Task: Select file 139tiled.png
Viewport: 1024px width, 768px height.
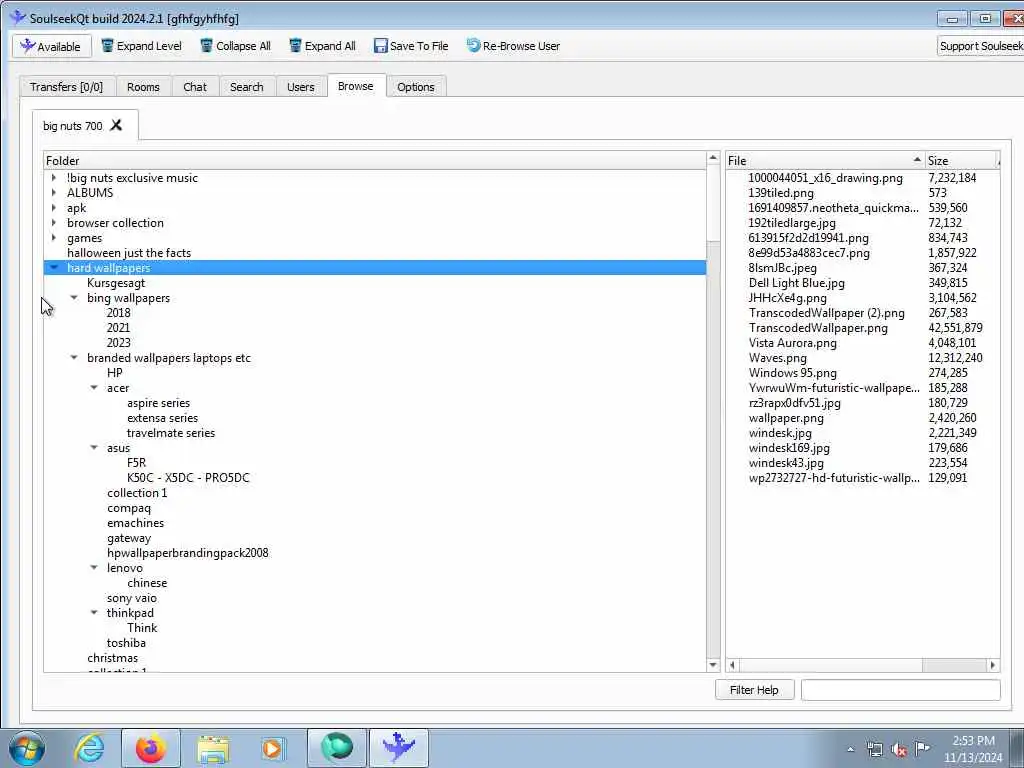Action: click(x=781, y=193)
